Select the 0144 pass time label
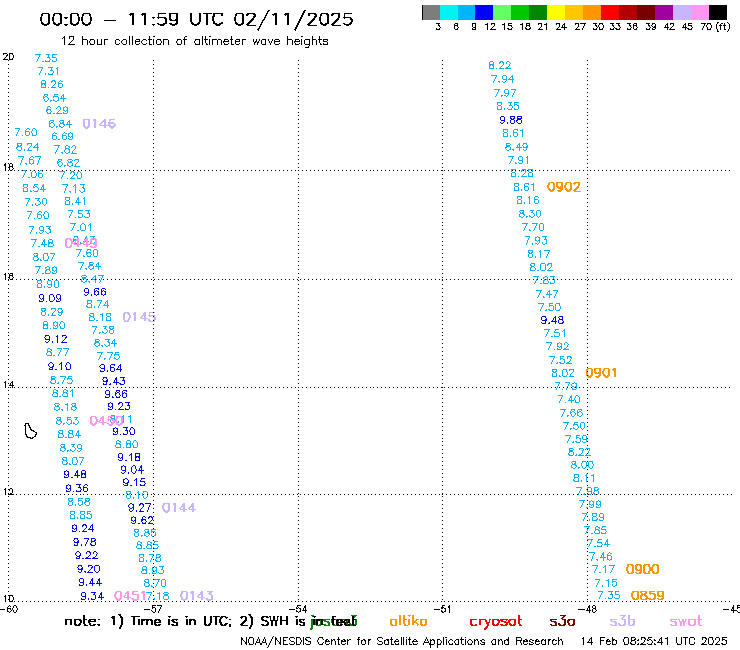 click(x=179, y=507)
